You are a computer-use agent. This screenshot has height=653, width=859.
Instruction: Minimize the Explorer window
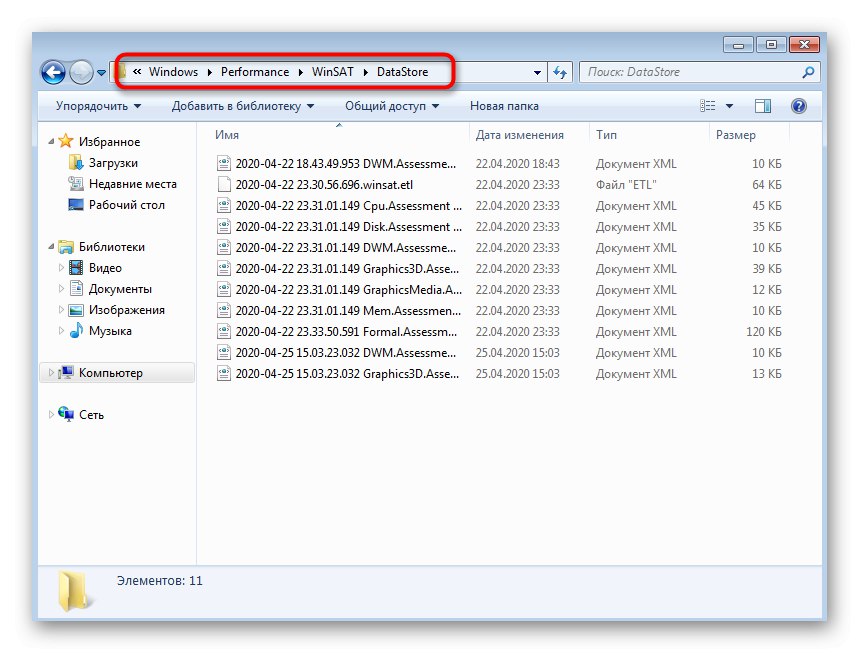738,45
